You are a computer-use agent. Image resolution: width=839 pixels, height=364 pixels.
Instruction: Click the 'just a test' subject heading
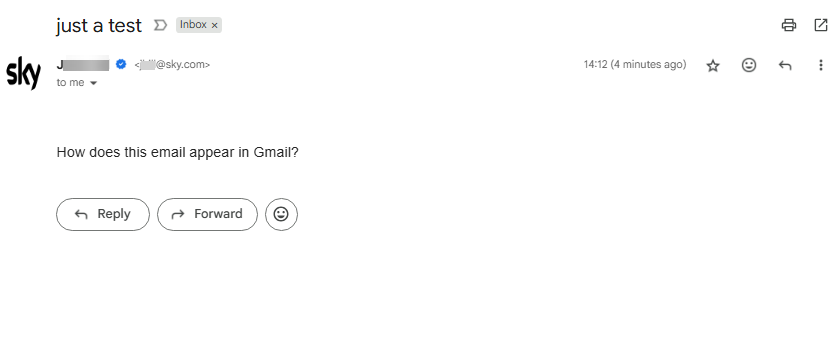tap(99, 25)
